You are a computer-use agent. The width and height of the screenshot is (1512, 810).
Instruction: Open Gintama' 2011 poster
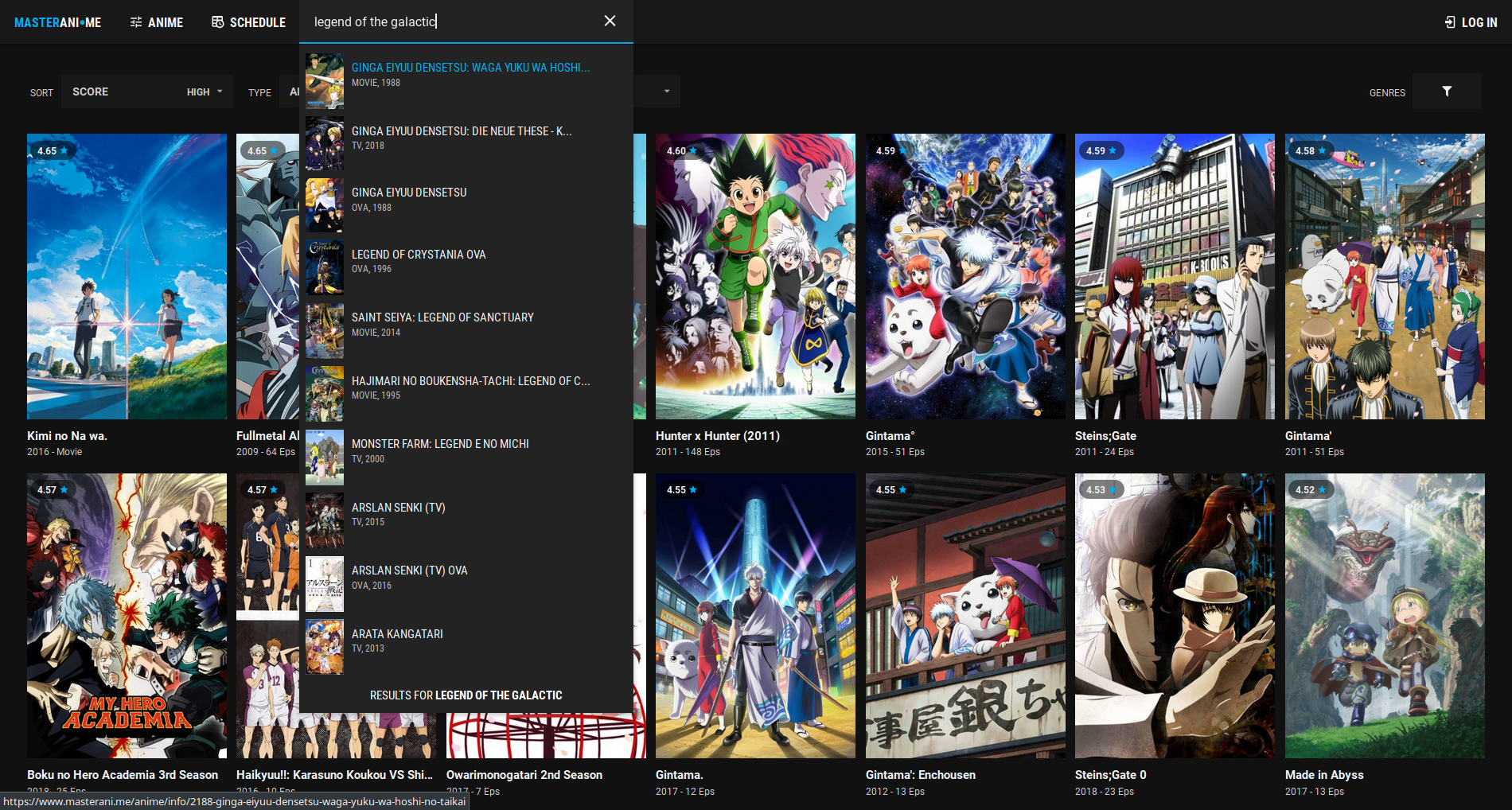[x=1385, y=276]
